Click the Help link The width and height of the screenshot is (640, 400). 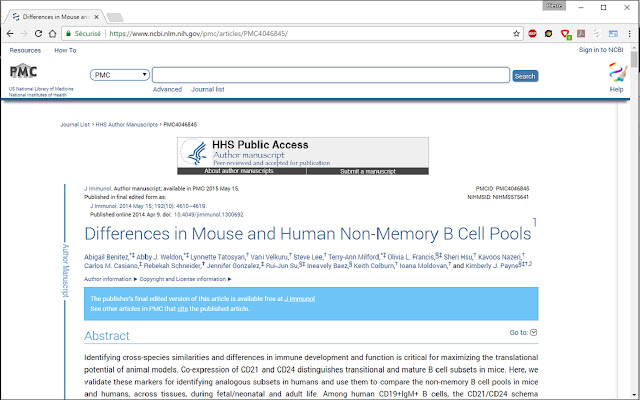(616, 89)
